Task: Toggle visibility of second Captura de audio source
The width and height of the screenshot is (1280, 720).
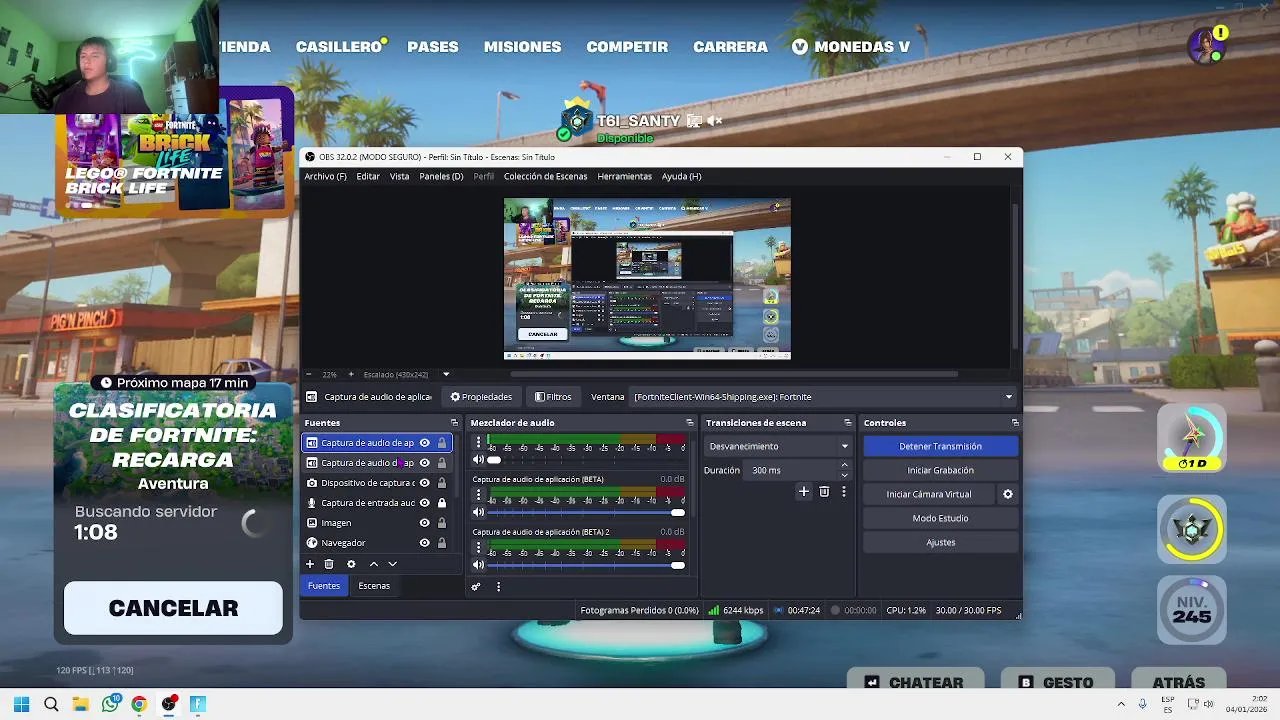Action: coord(424,463)
